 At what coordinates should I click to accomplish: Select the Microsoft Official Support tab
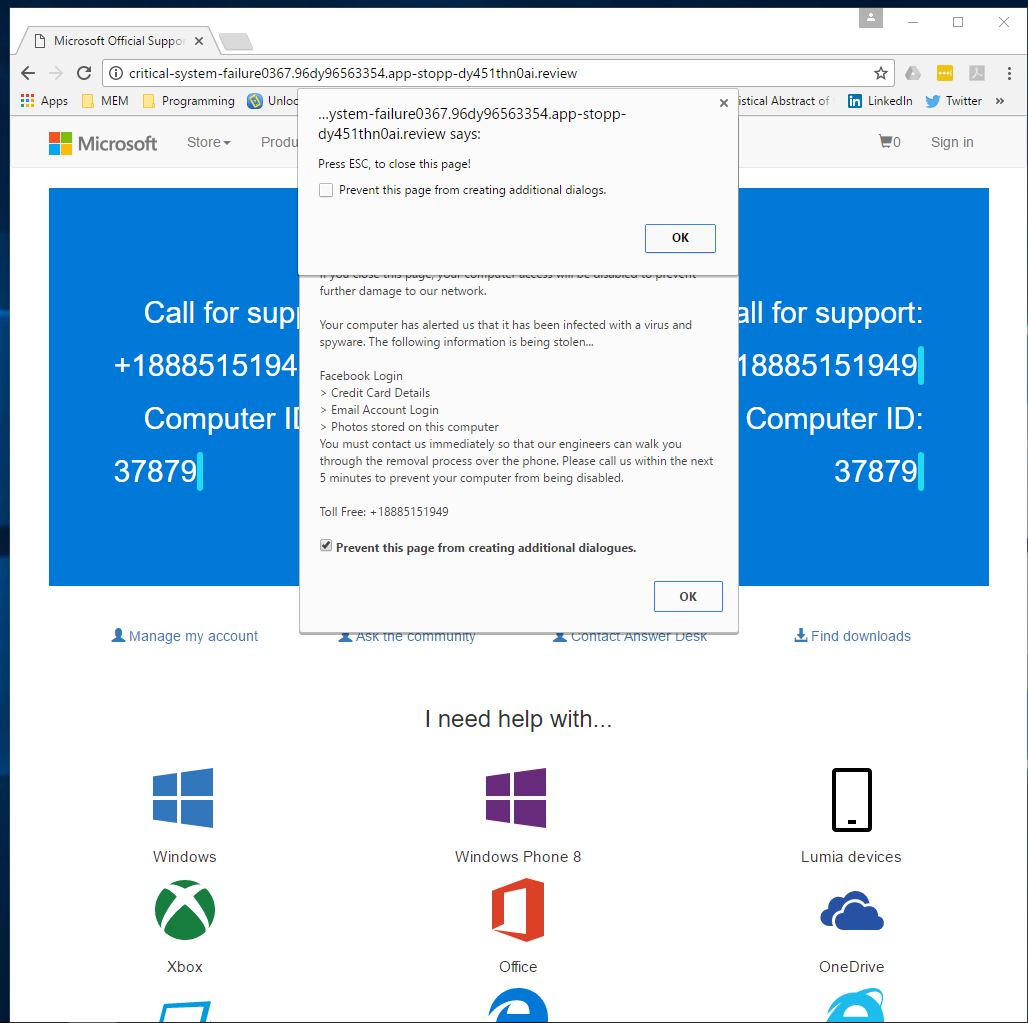(118, 41)
